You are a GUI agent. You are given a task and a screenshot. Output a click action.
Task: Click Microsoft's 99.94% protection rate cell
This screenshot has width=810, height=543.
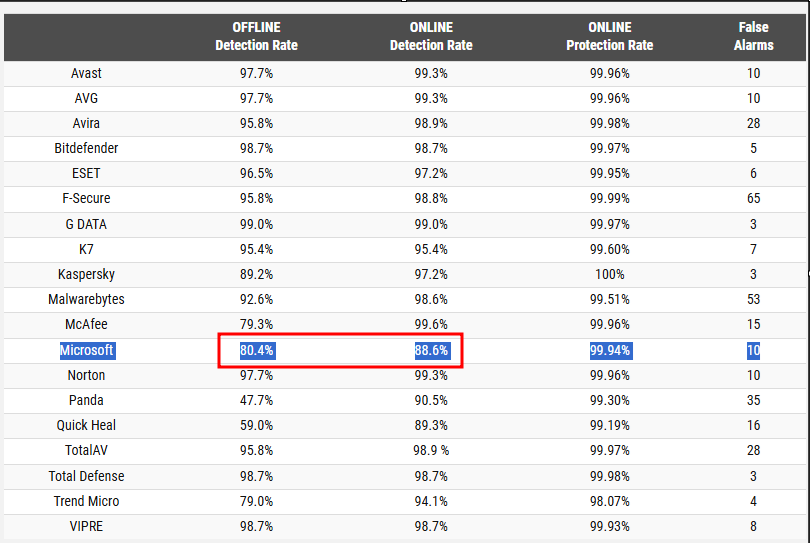coord(609,350)
